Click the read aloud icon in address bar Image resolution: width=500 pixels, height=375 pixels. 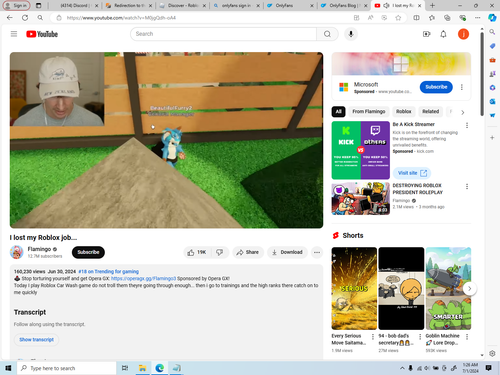coord(370,18)
